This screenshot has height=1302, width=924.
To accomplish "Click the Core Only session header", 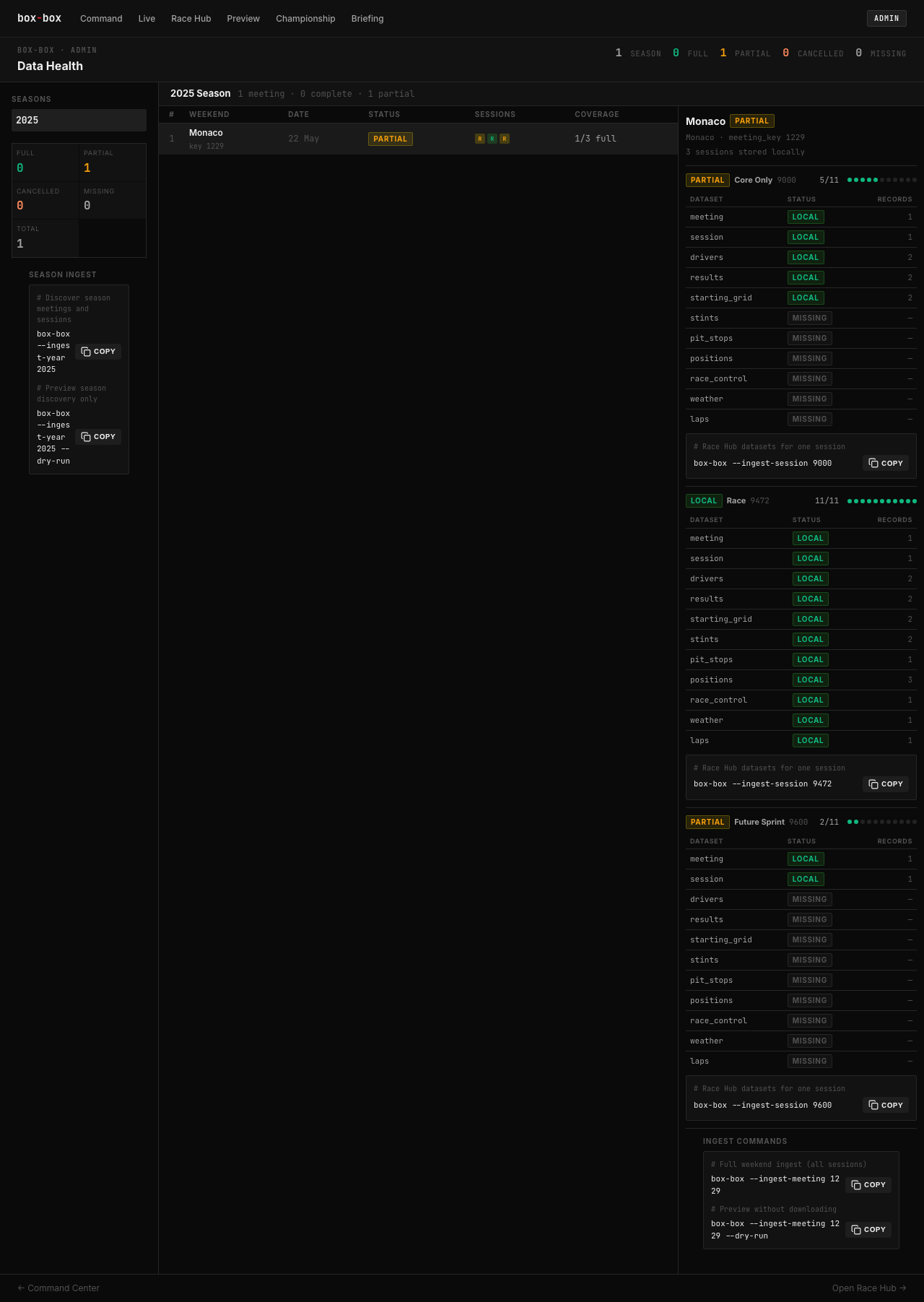I will tap(801, 180).
